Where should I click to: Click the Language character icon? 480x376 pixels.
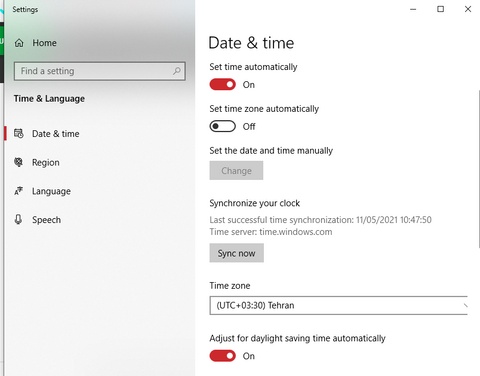(19, 191)
